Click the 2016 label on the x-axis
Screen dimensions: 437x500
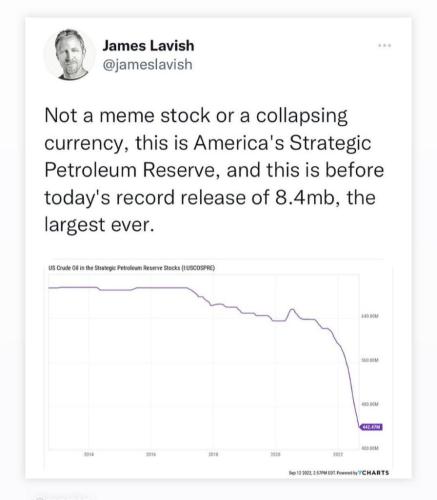[x=151, y=454]
